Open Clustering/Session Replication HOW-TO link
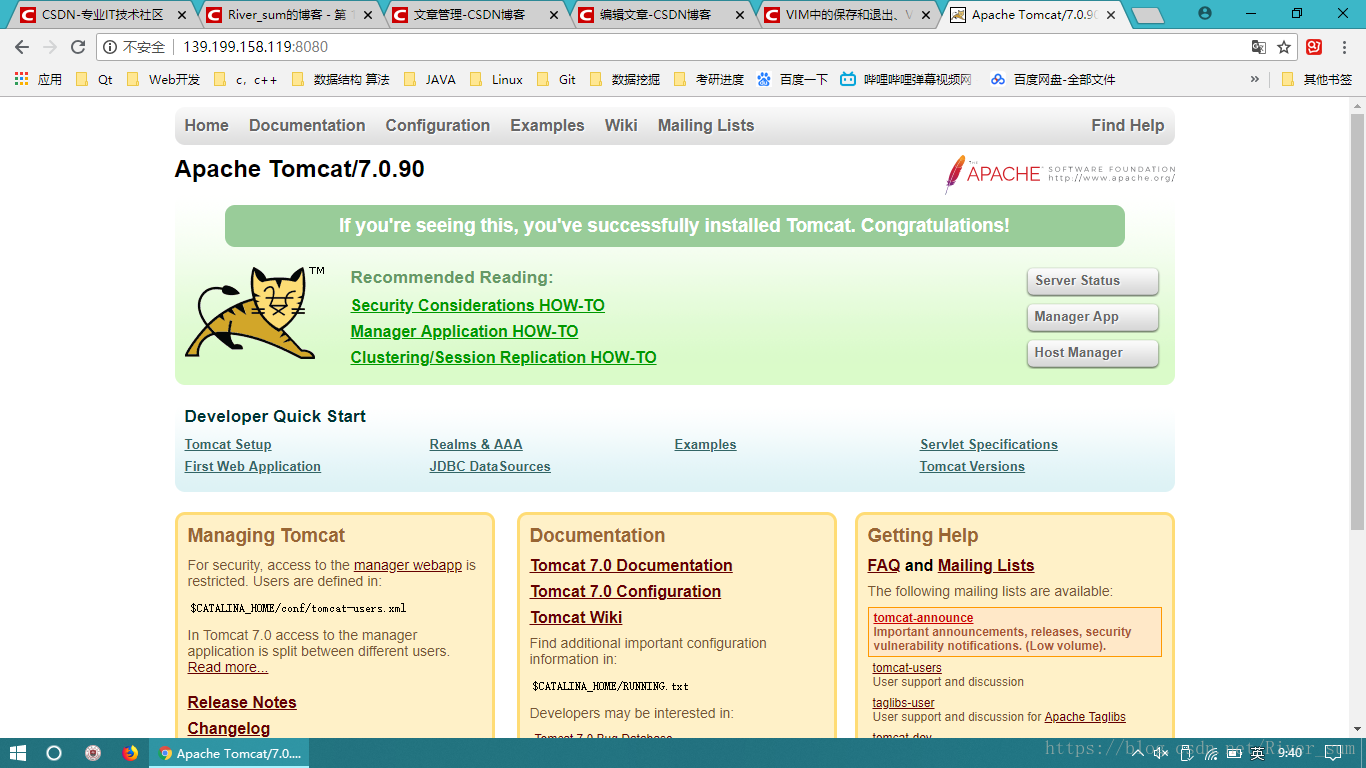The width and height of the screenshot is (1366, 768). [x=503, y=357]
